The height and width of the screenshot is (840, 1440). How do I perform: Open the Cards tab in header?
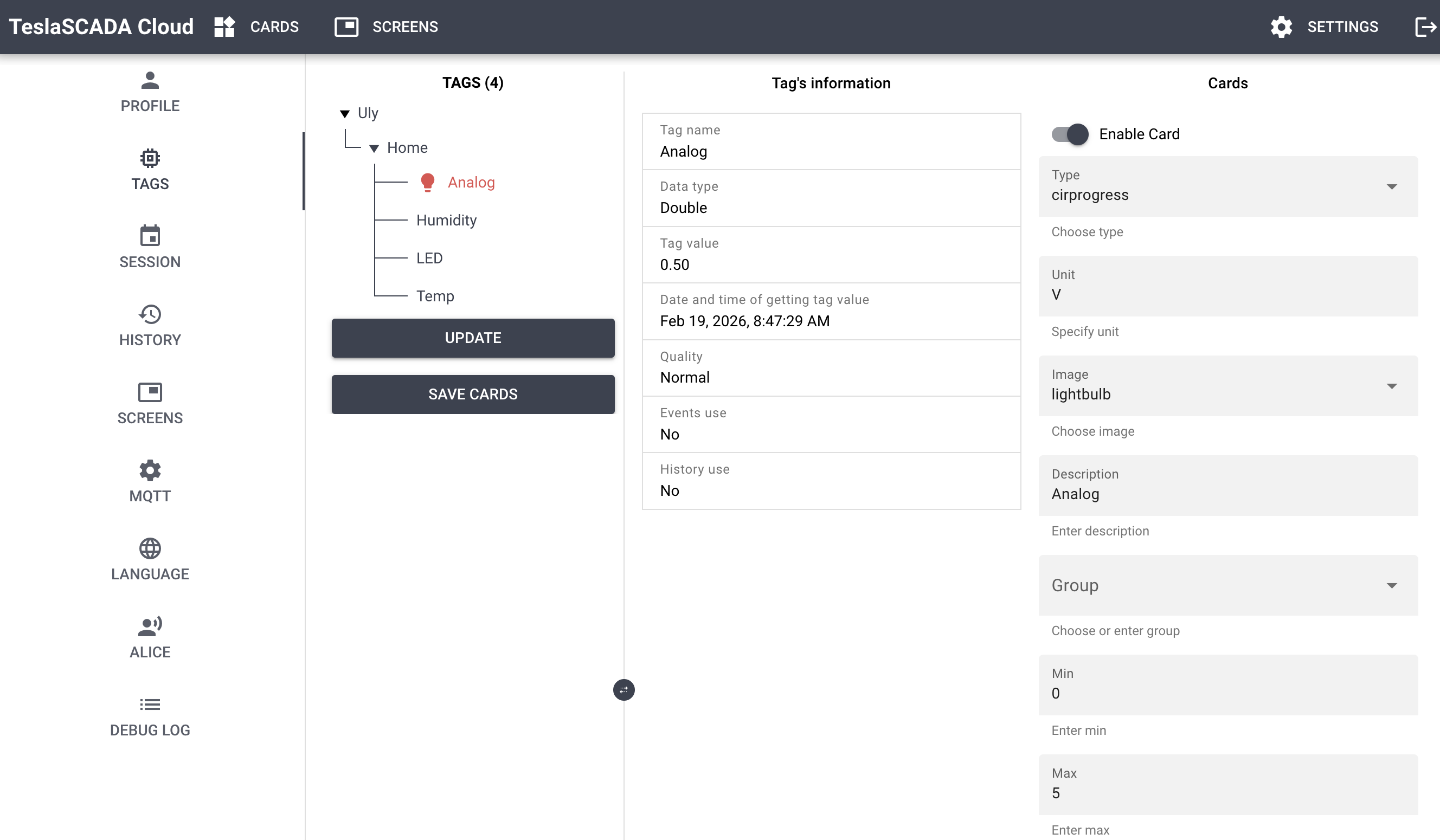coord(256,27)
